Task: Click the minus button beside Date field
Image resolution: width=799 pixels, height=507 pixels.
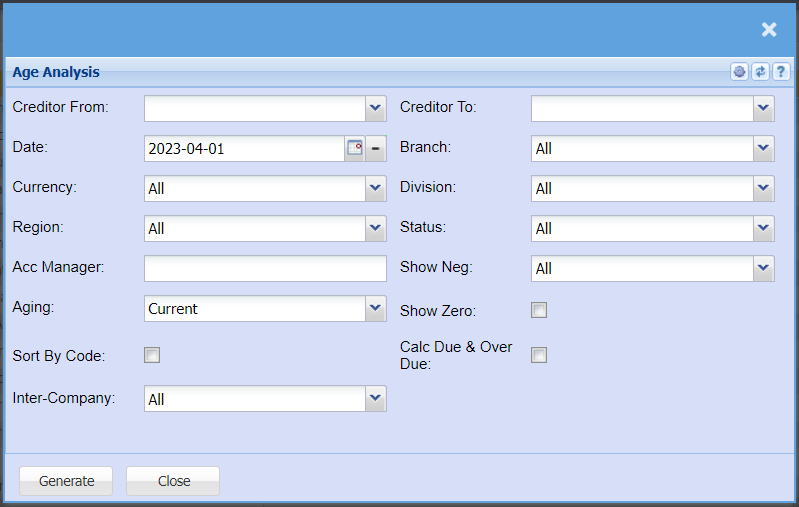Action: 376,148
